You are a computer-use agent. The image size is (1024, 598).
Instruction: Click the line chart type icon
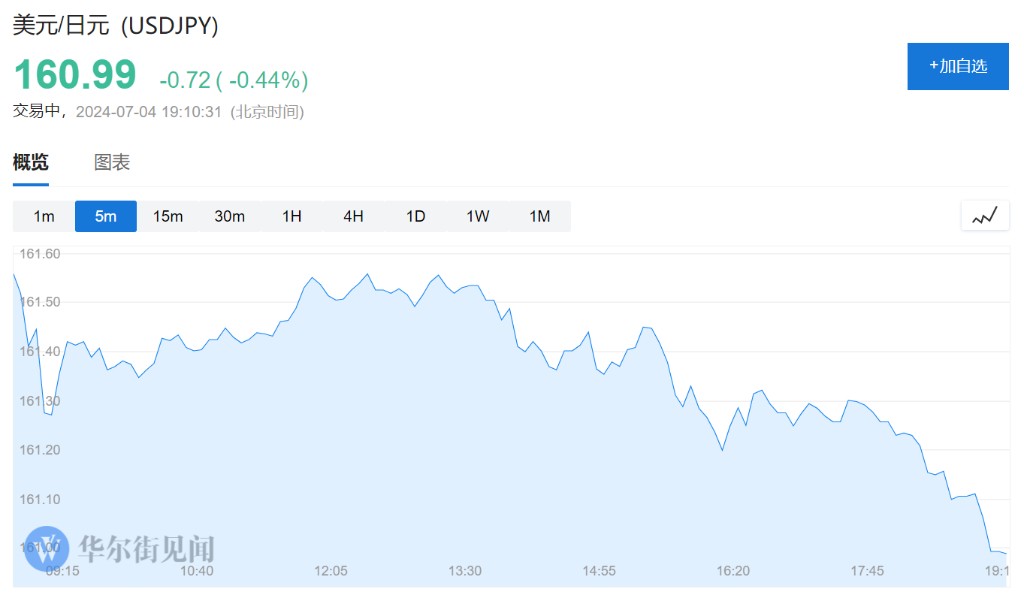(x=984, y=215)
